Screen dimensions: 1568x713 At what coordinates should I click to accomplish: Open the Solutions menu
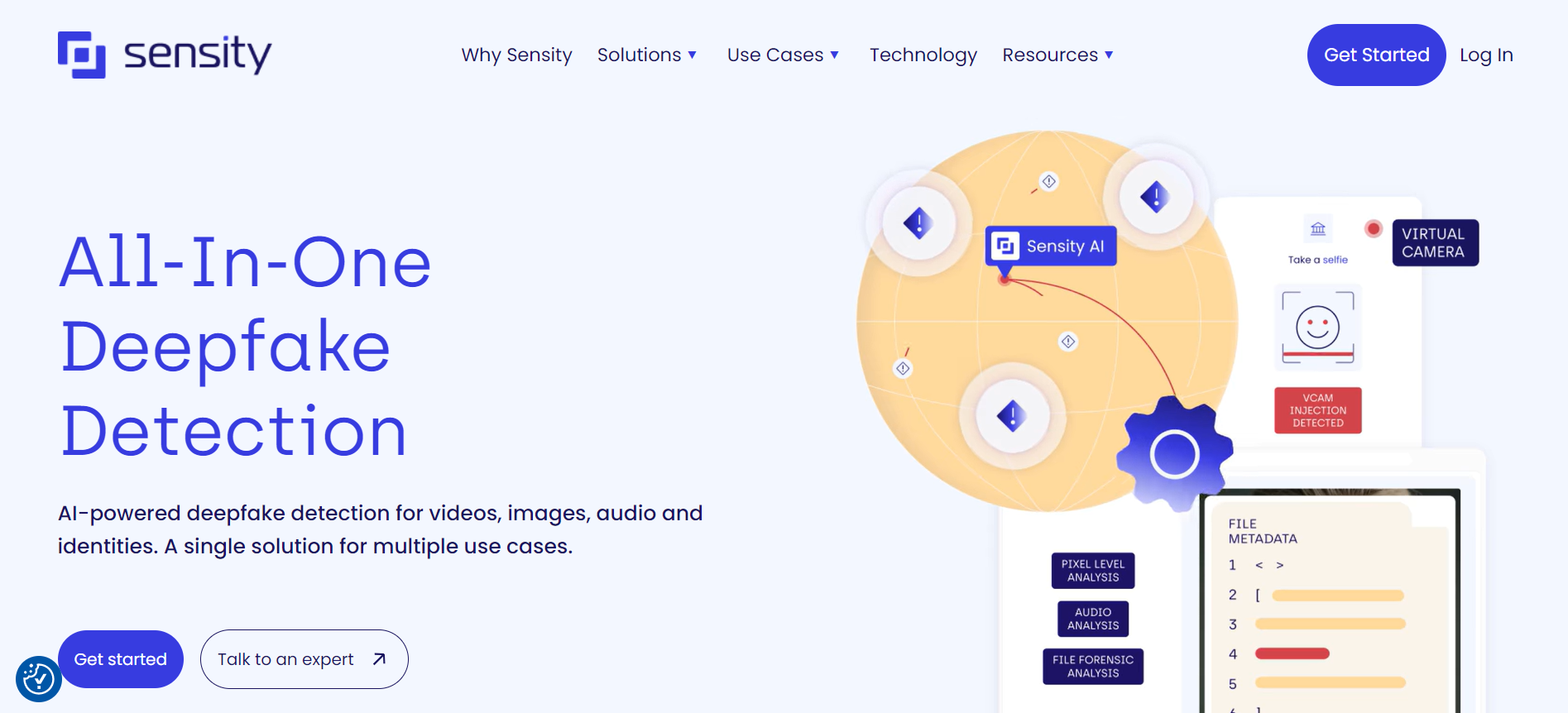pyautogui.click(x=639, y=55)
